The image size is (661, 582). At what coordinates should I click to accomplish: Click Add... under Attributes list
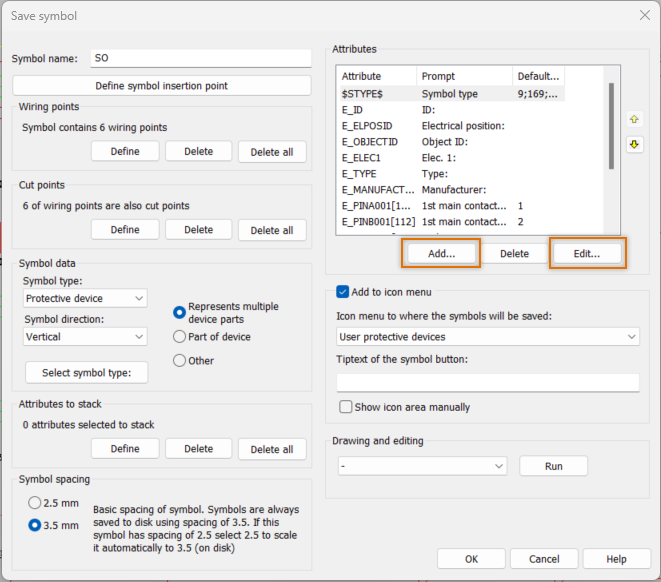(x=441, y=253)
